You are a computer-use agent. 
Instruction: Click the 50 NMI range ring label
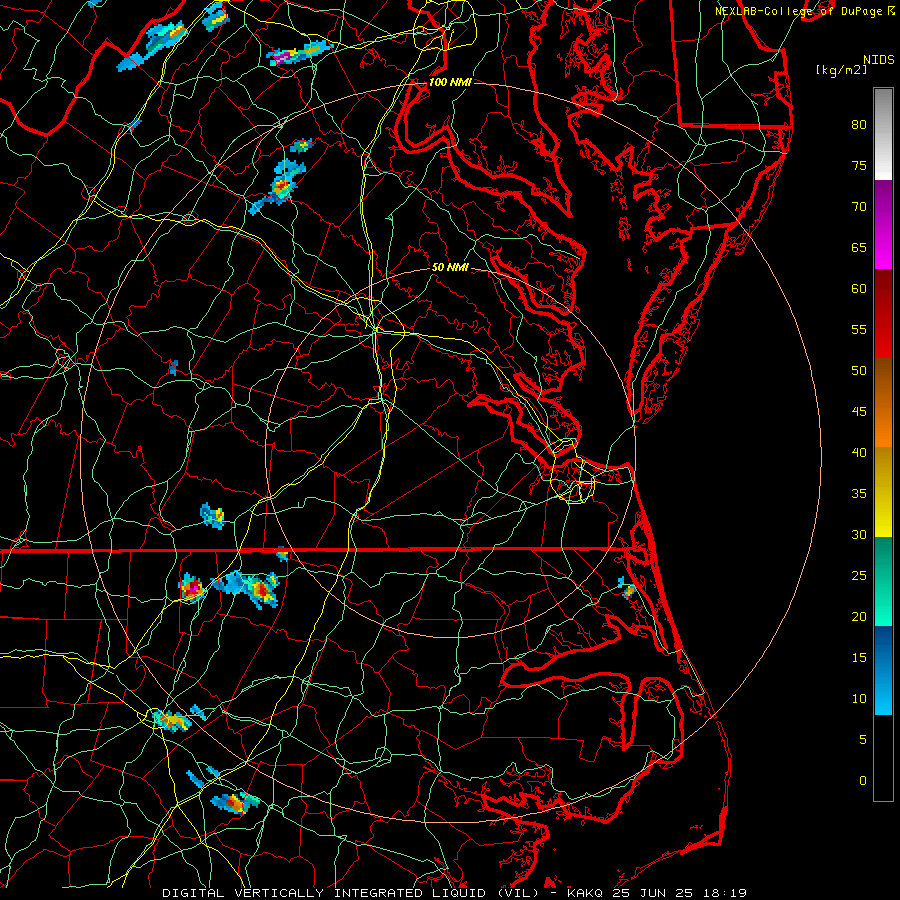pos(451,267)
